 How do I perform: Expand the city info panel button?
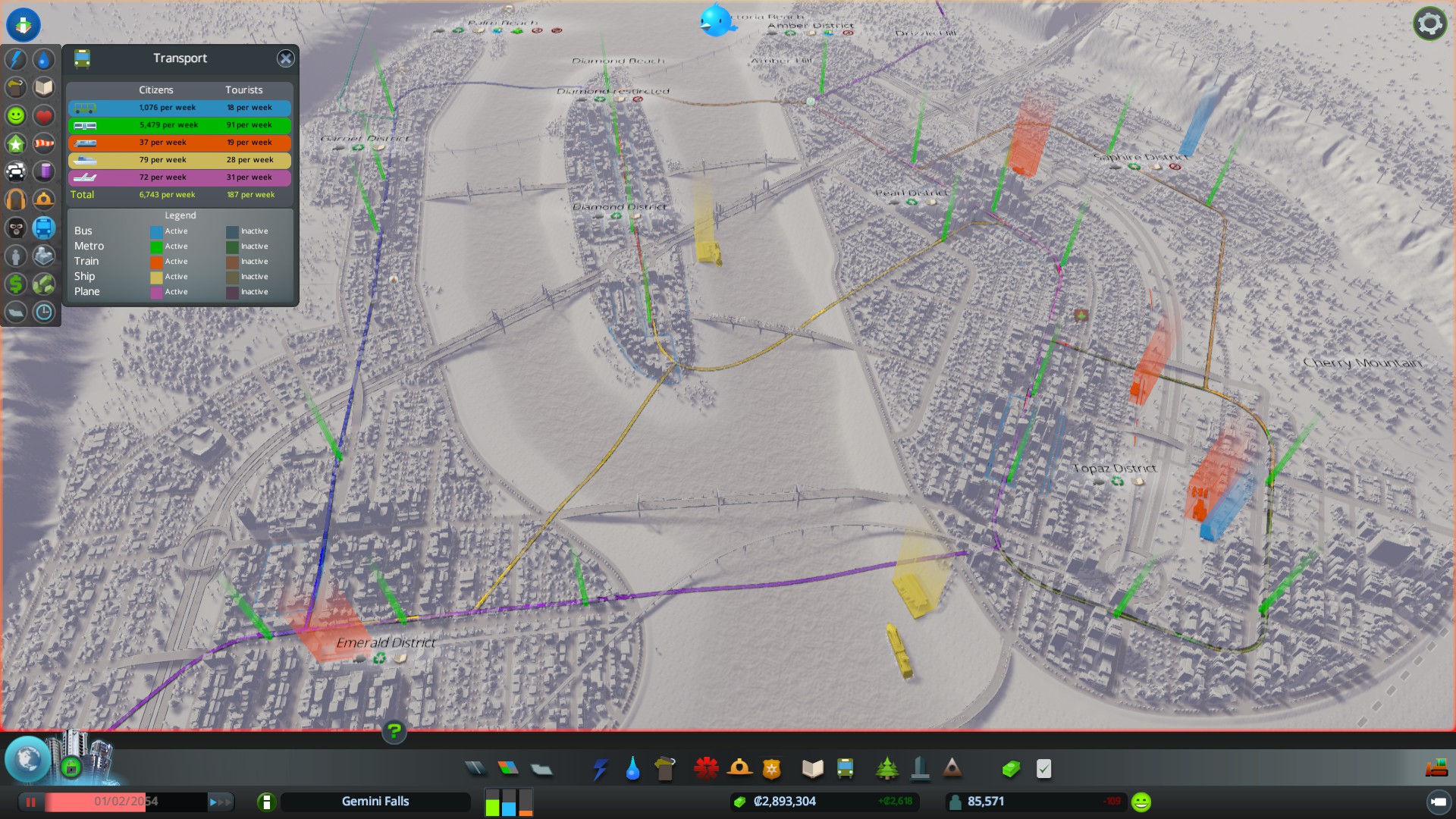click(x=266, y=802)
